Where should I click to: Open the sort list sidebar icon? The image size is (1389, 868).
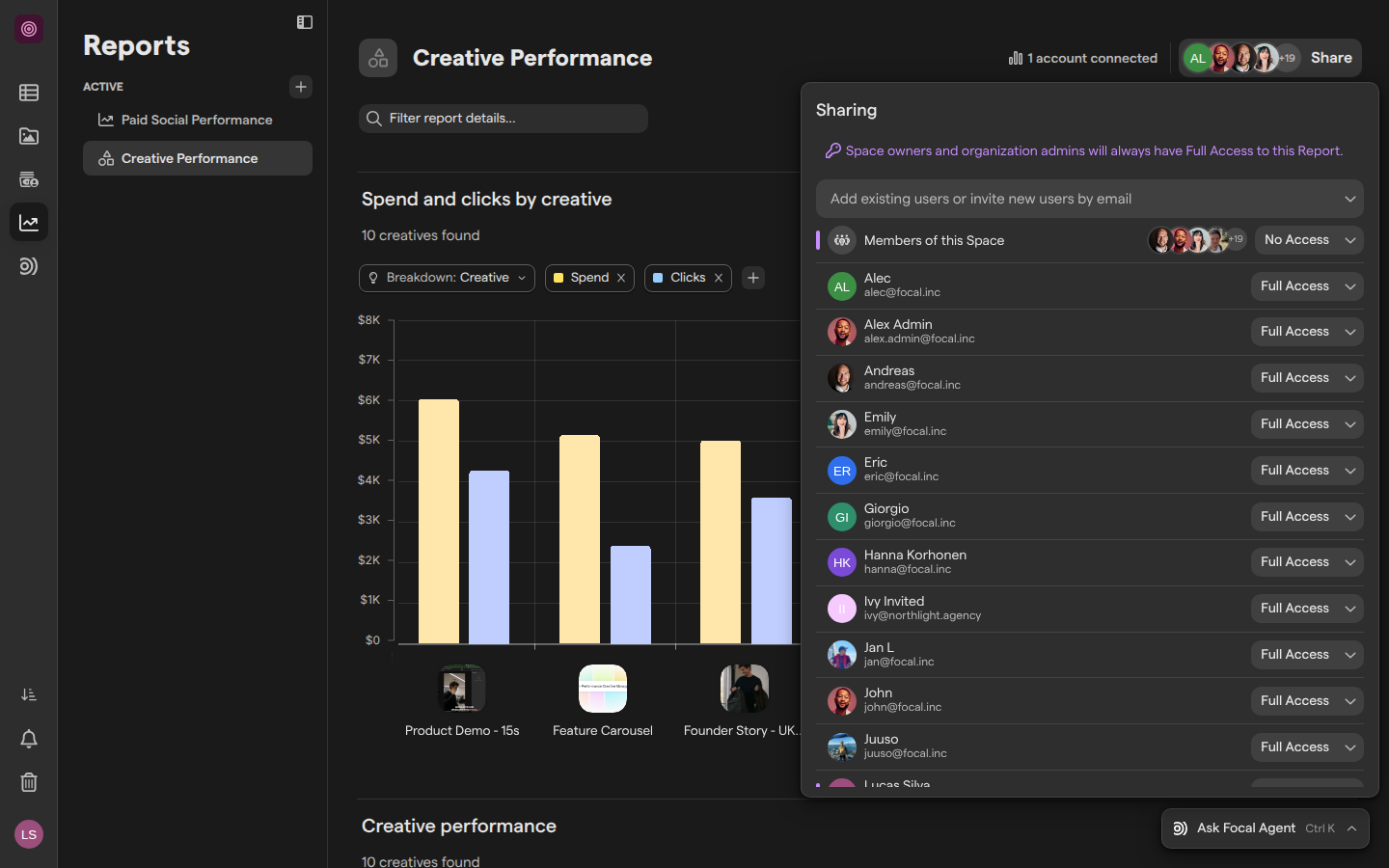pos(29,694)
